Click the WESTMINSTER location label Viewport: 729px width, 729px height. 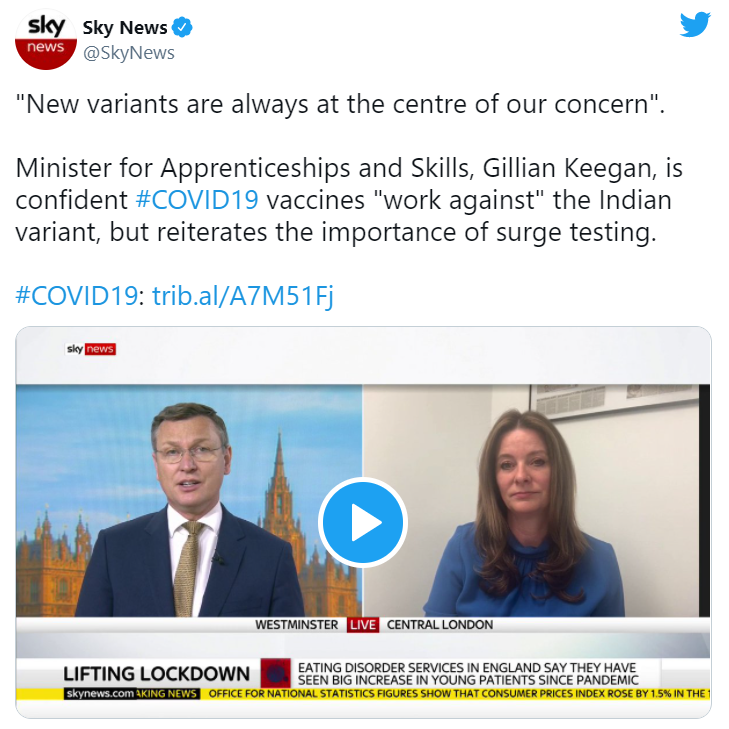coord(296,624)
